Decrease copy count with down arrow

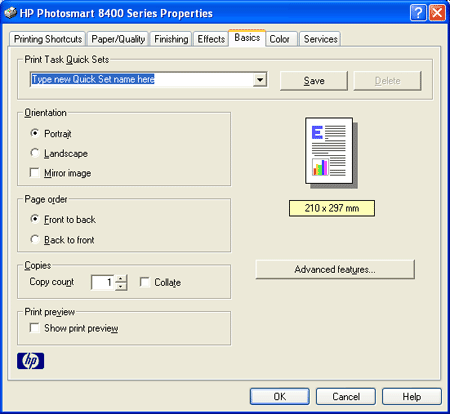(x=121, y=286)
